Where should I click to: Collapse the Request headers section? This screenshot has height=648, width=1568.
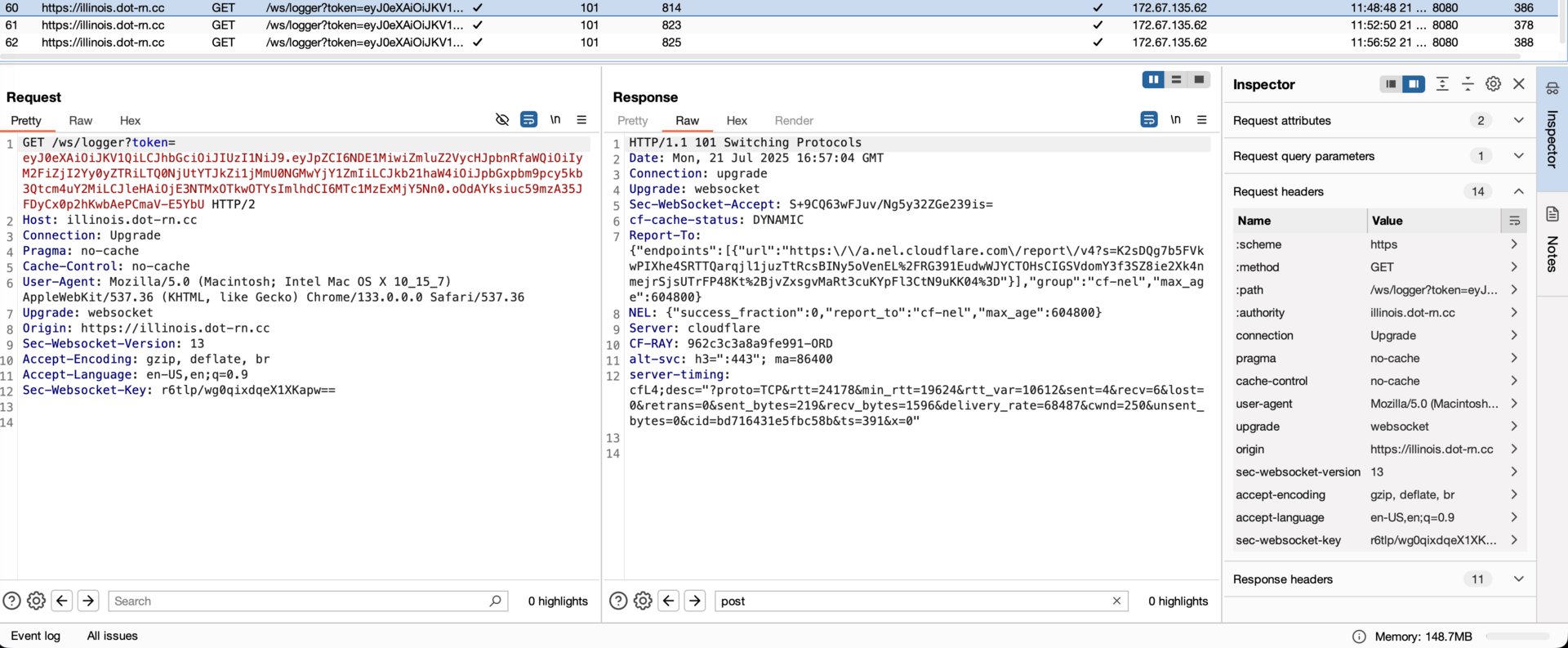pos(1518,191)
